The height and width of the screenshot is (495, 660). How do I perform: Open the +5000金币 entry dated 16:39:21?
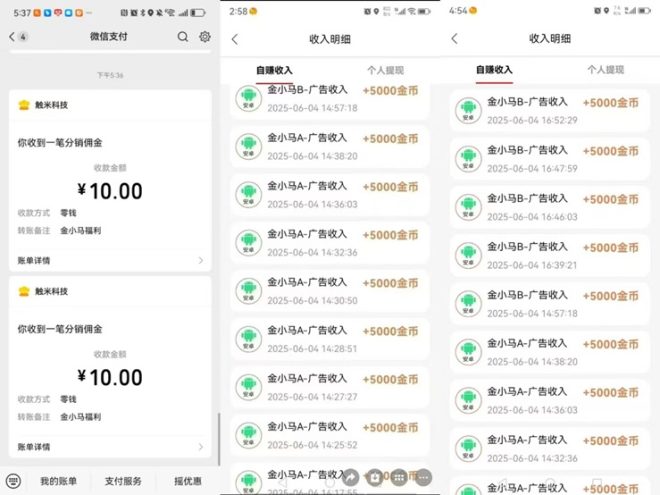point(548,255)
